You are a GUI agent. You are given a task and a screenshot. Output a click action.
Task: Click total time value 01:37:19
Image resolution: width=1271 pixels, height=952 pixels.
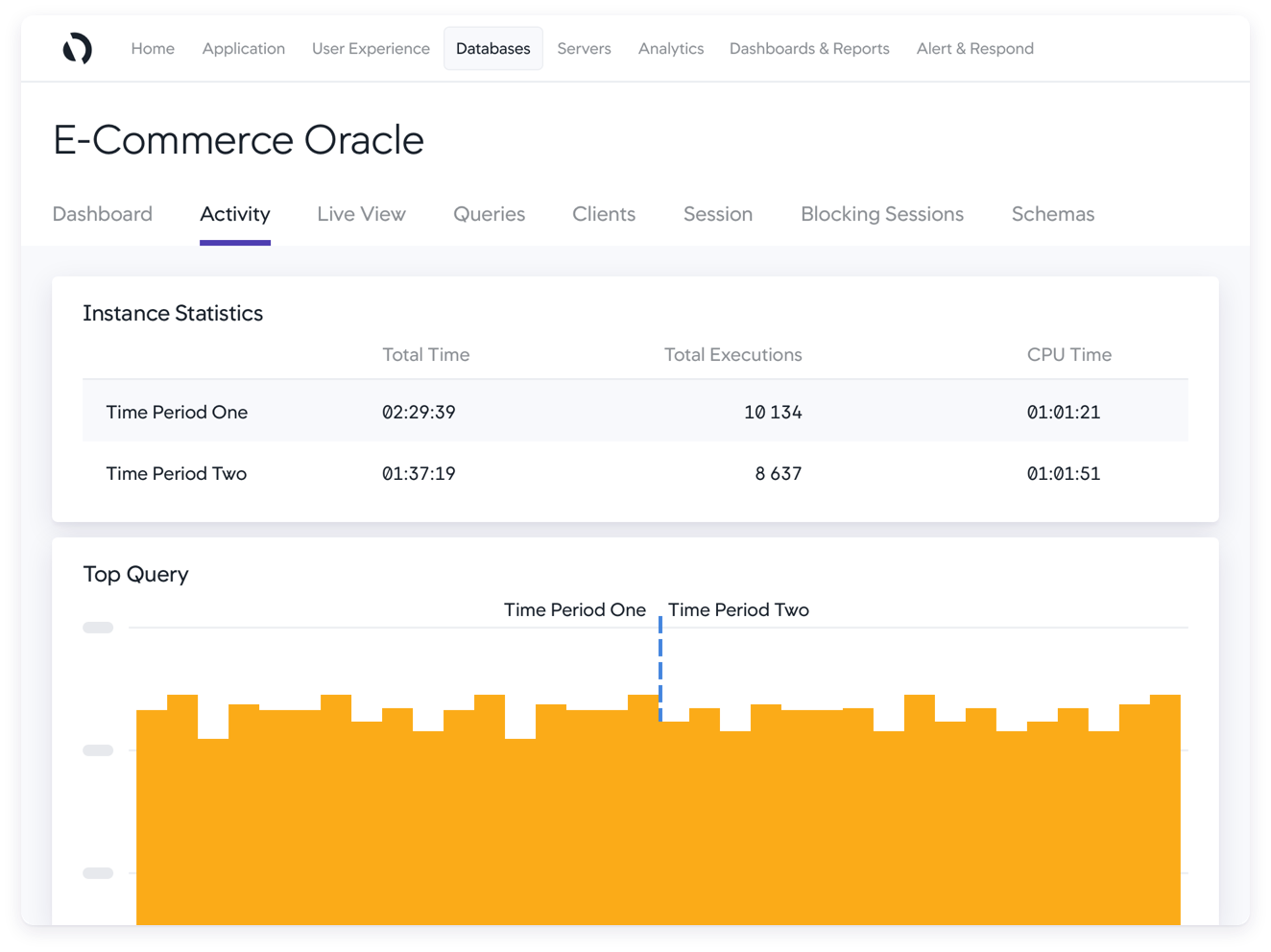point(419,474)
